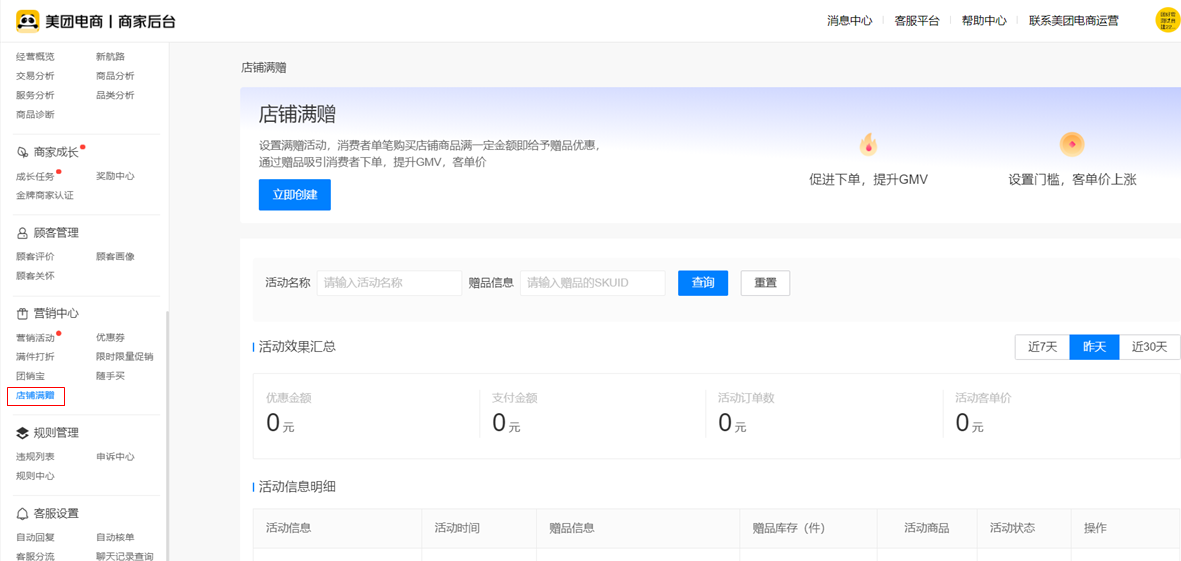Open the yellow user avatar in the header
The image size is (1181, 561).
1167,20
